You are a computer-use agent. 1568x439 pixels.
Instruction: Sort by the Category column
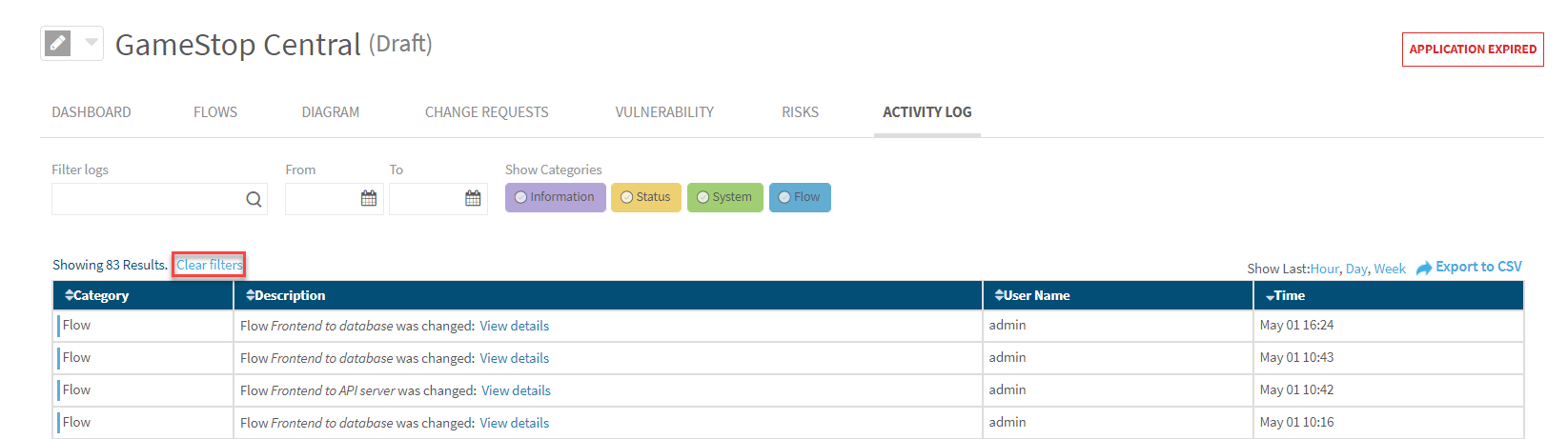[x=96, y=295]
